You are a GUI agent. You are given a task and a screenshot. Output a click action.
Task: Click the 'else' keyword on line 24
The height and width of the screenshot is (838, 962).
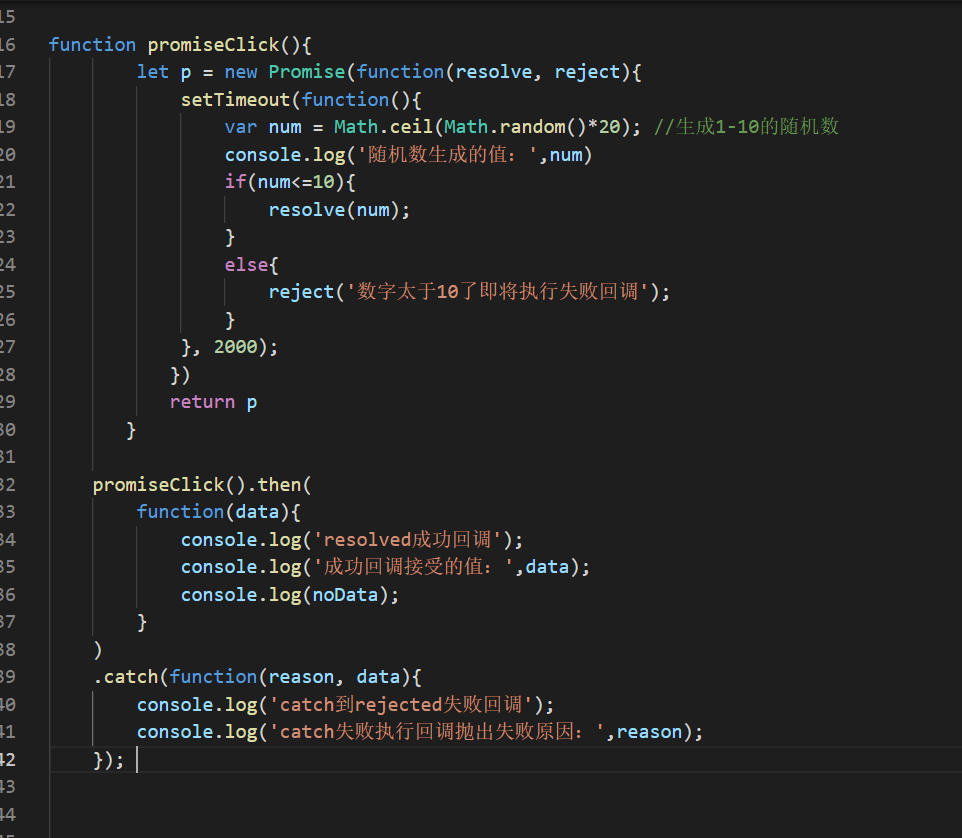(x=246, y=265)
